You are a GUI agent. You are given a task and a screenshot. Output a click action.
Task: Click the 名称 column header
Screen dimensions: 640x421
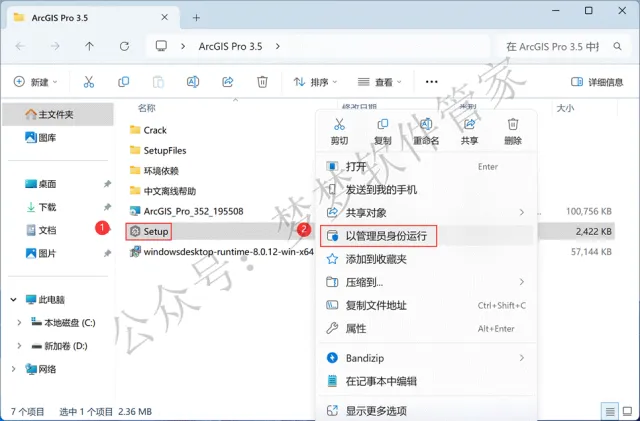pos(147,108)
